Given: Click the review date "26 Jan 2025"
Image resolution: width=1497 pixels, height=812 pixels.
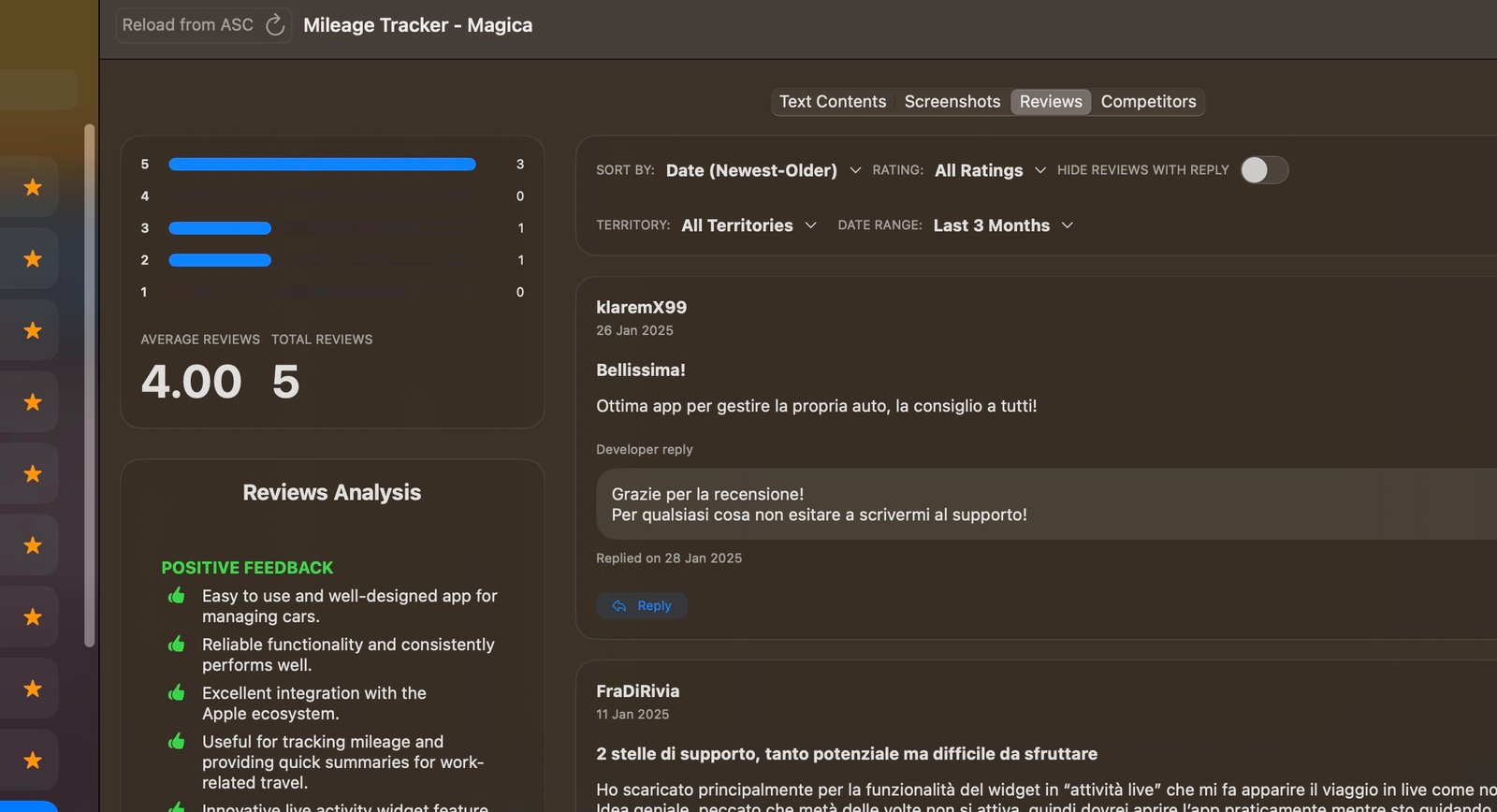Looking at the screenshot, I should (x=634, y=331).
